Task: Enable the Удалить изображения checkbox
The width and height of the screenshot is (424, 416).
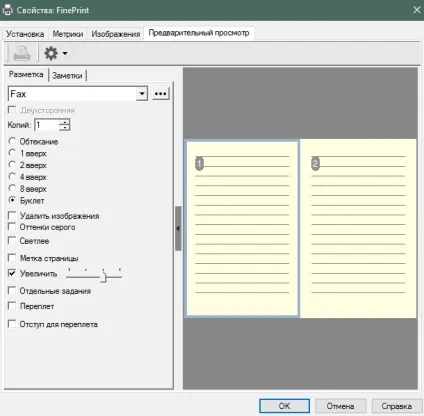Action: pyautogui.click(x=12, y=216)
